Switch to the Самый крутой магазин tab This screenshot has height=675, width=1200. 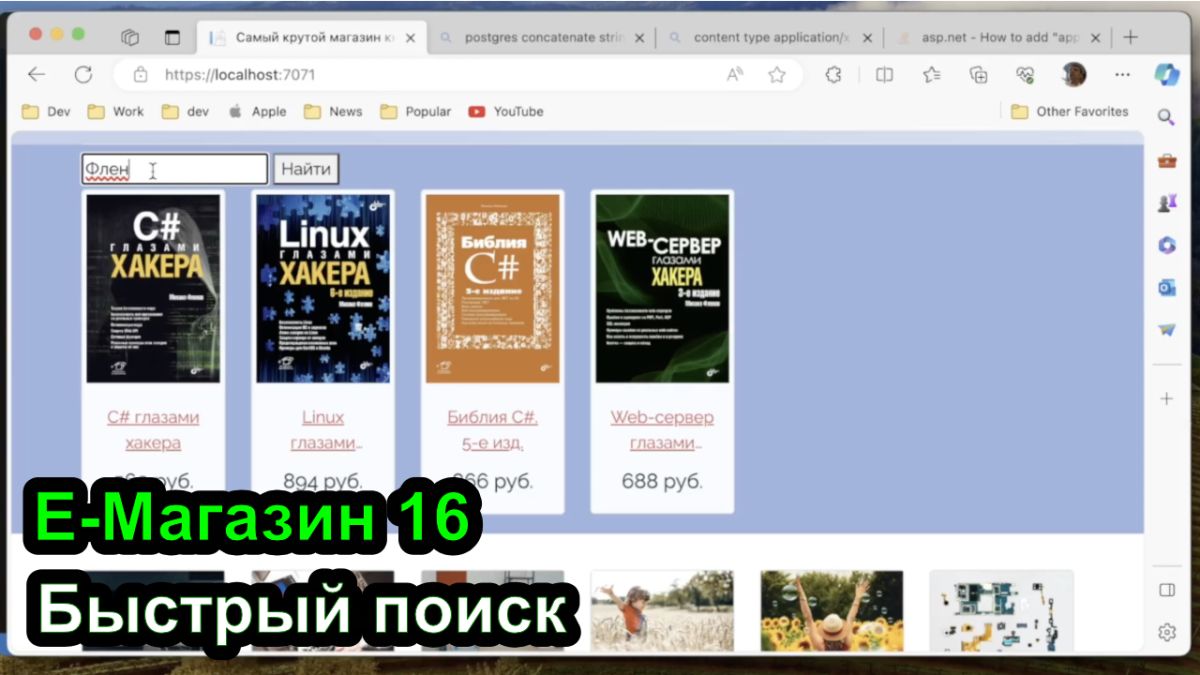point(312,38)
